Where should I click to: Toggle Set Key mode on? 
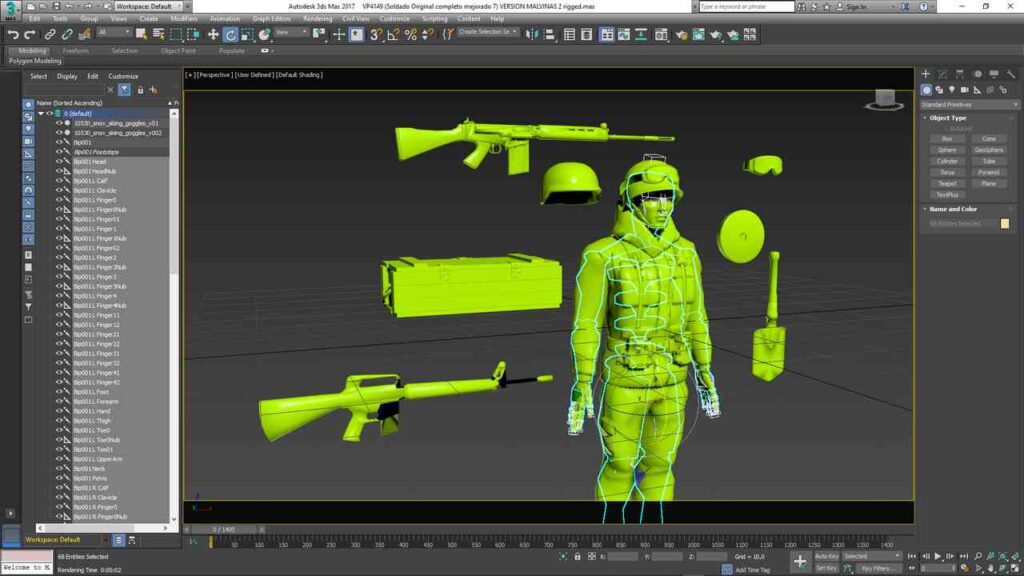point(827,568)
